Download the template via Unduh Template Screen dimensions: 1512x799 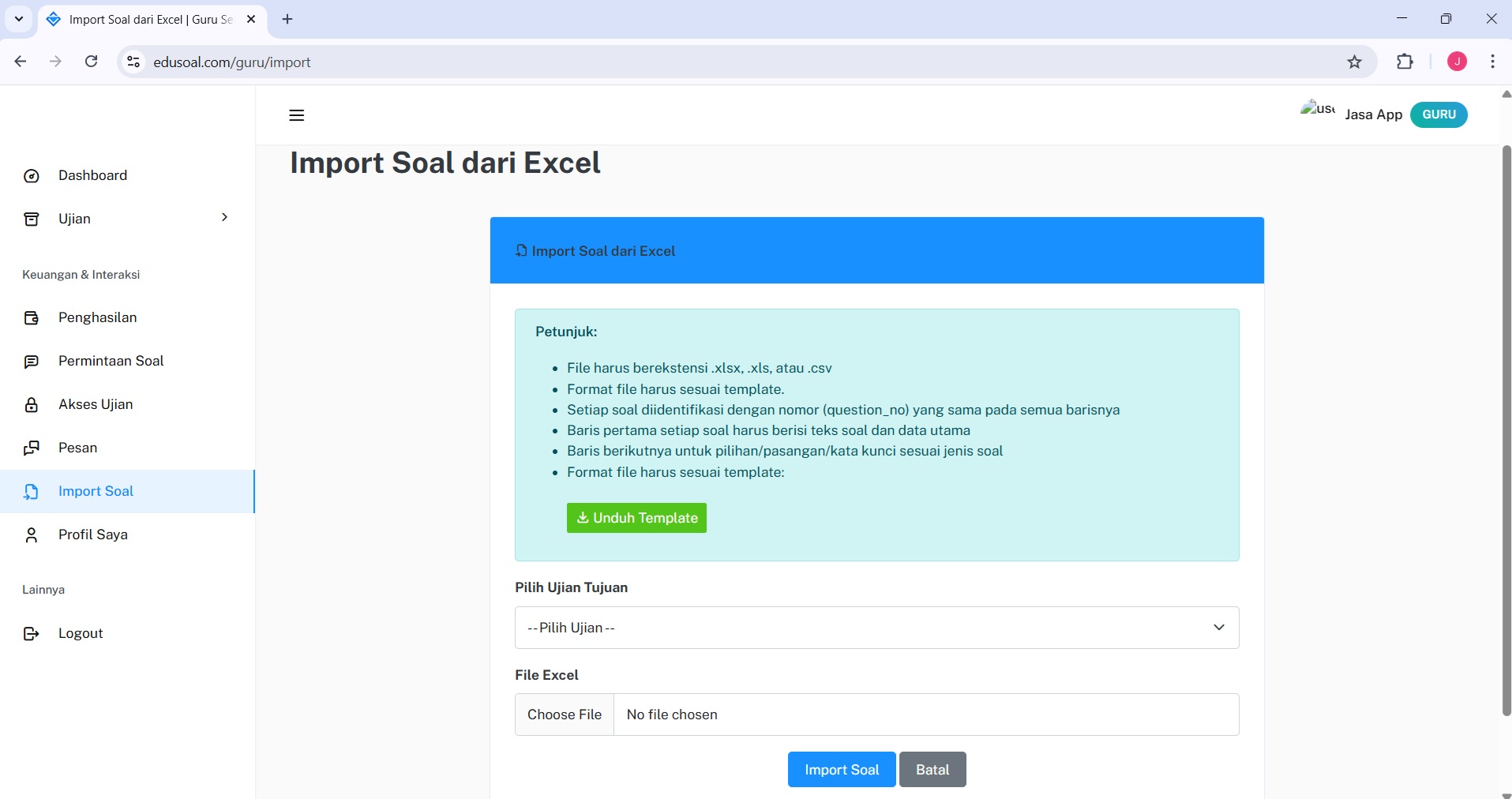(636, 518)
